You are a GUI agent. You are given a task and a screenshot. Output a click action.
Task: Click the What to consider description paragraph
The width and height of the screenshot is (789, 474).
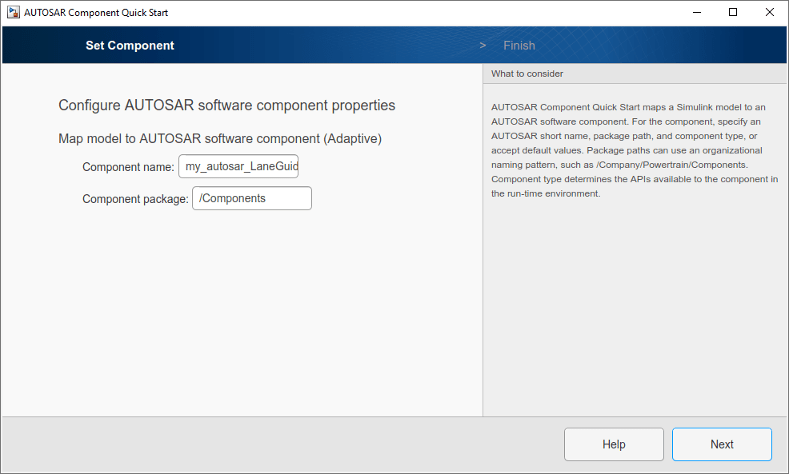pyautogui.click(x=634, y=150)
